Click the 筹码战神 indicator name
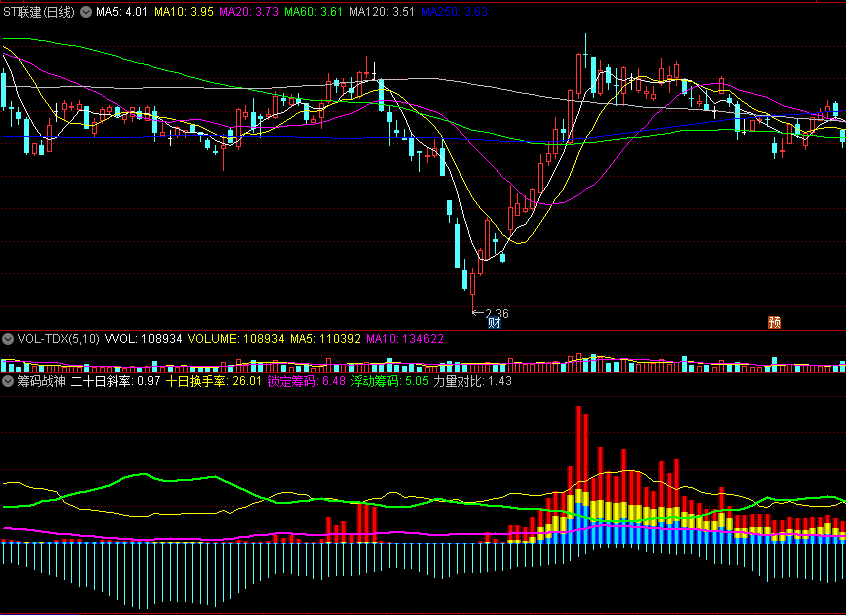The width and height of the screenshot is (846, 615). [41, 381]
